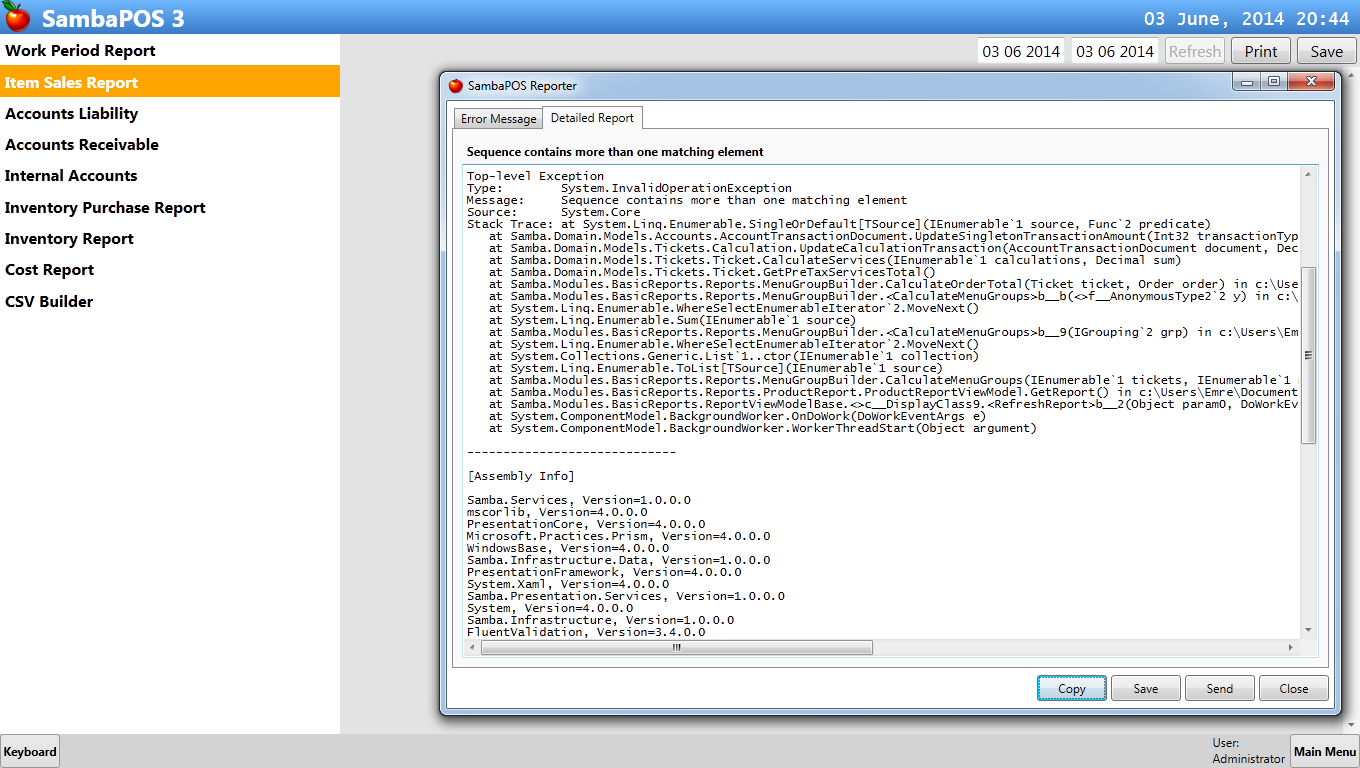This screenshot has width=1360, height=768.
Task: Select Accounts Liability report
Action: coord(72,114)
